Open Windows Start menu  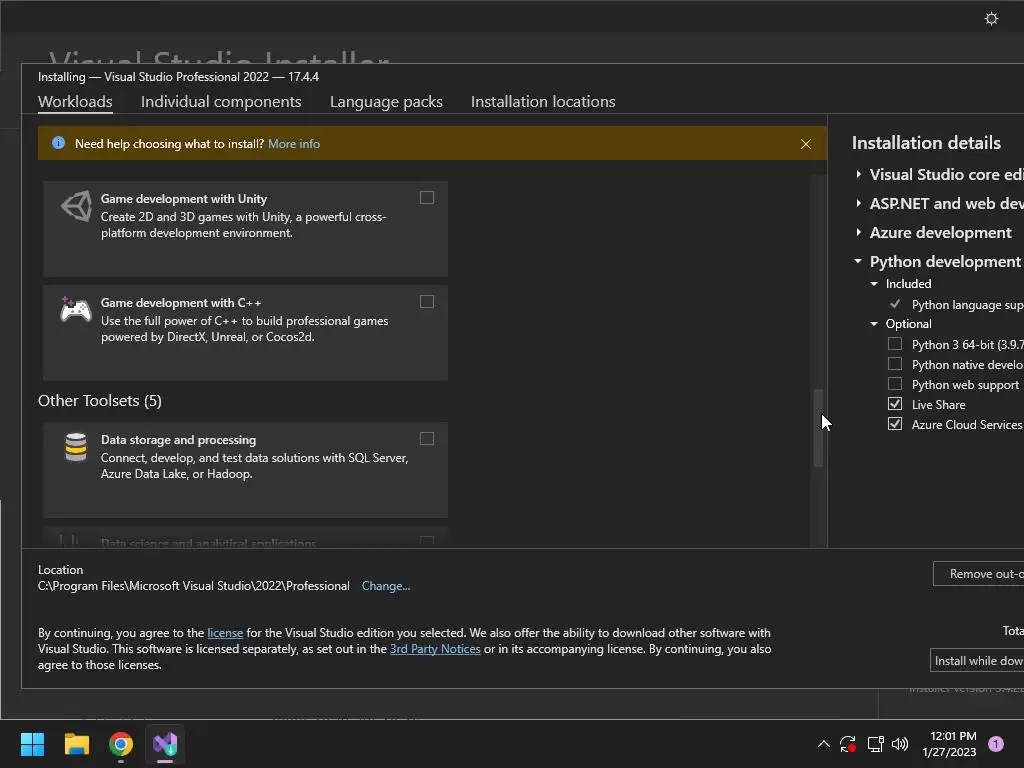(x=32, y=744)
